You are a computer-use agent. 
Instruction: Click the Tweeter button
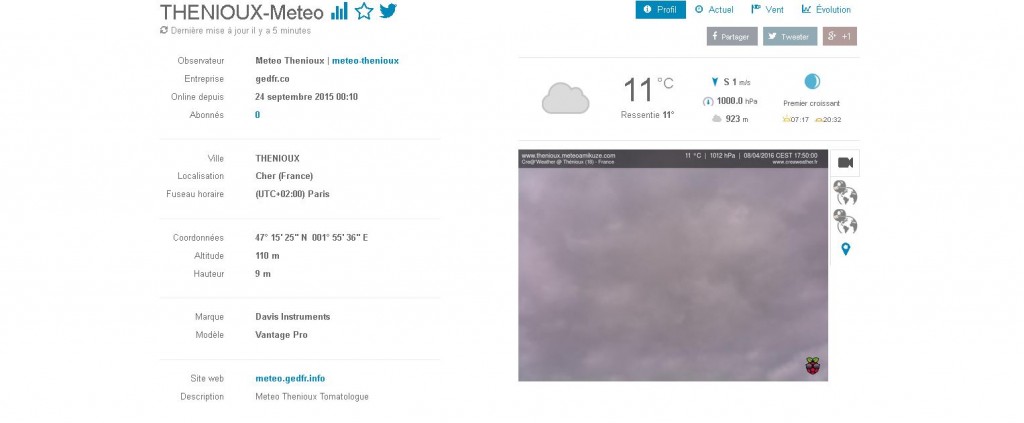click(790, 37)
